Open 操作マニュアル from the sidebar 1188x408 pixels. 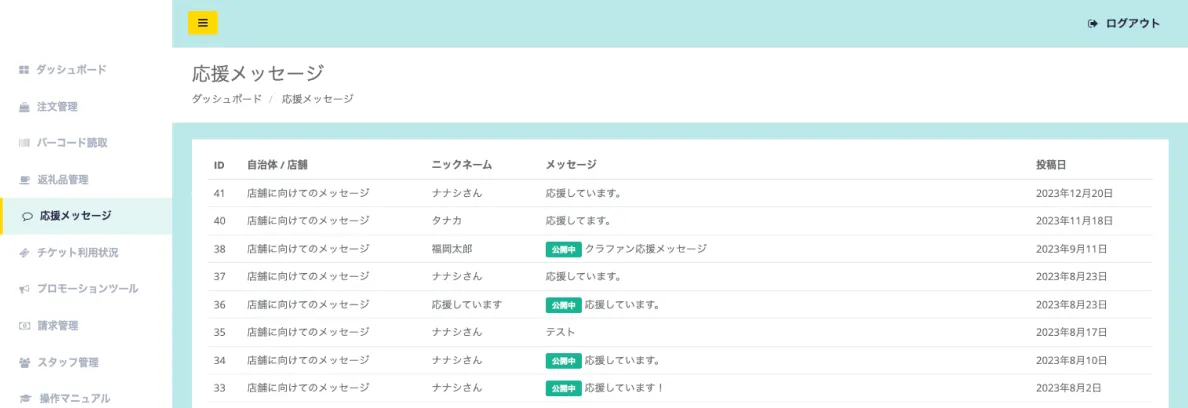[x=74, y=399]
